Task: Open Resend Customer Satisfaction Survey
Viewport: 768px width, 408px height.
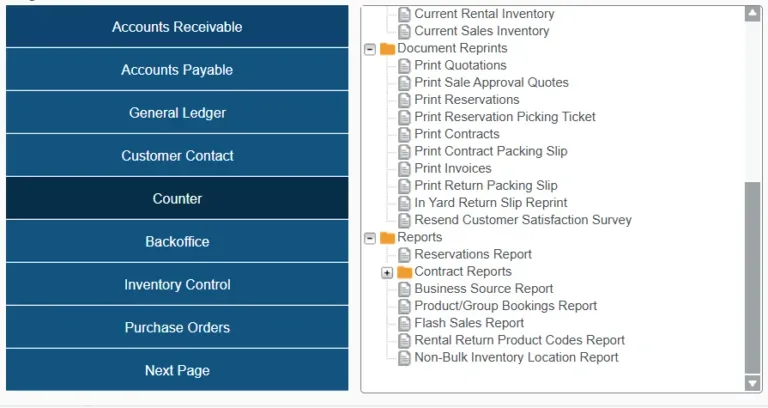Action: pos(522,220)
